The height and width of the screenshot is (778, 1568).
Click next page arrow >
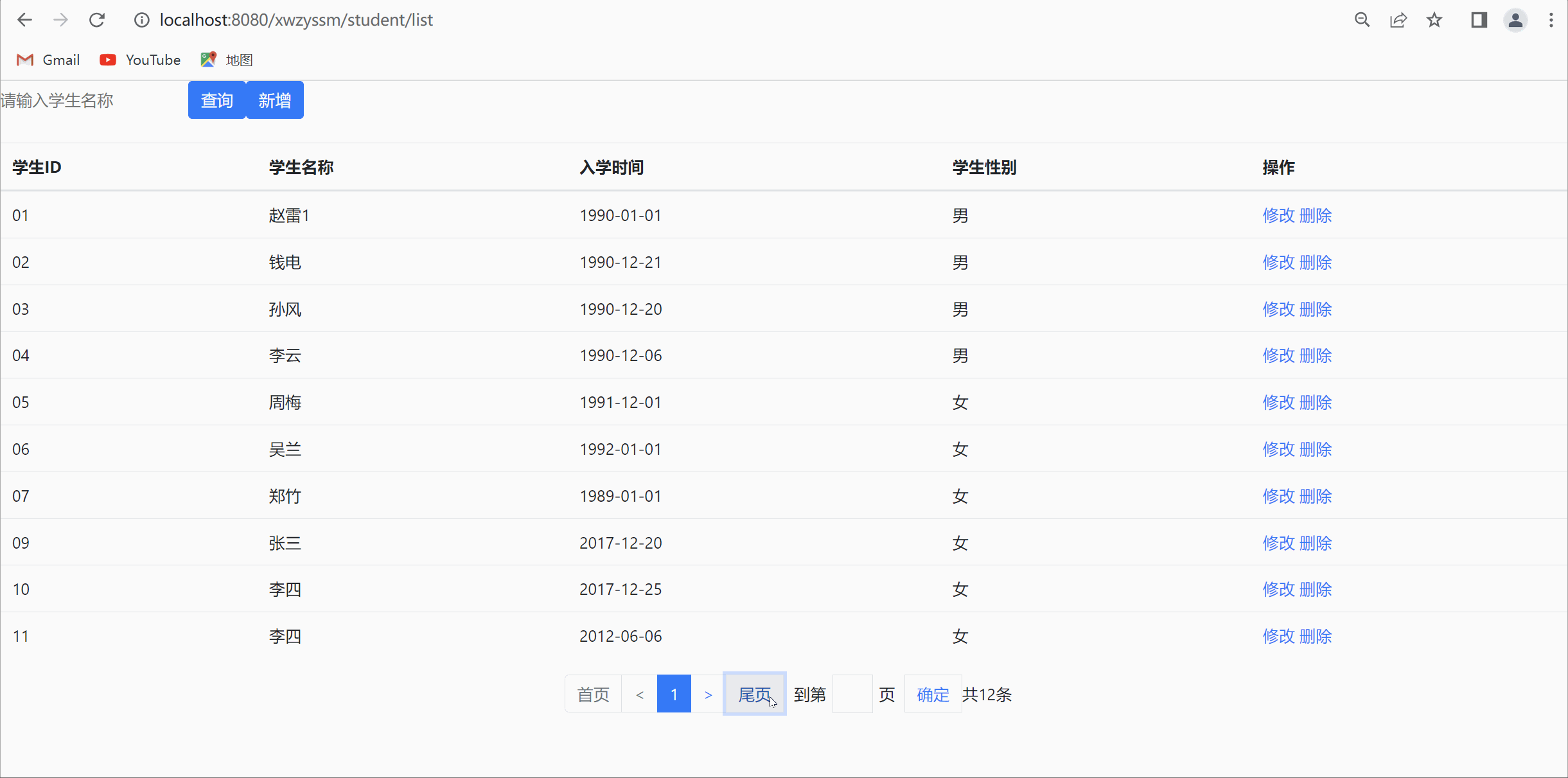pos(708,694)
